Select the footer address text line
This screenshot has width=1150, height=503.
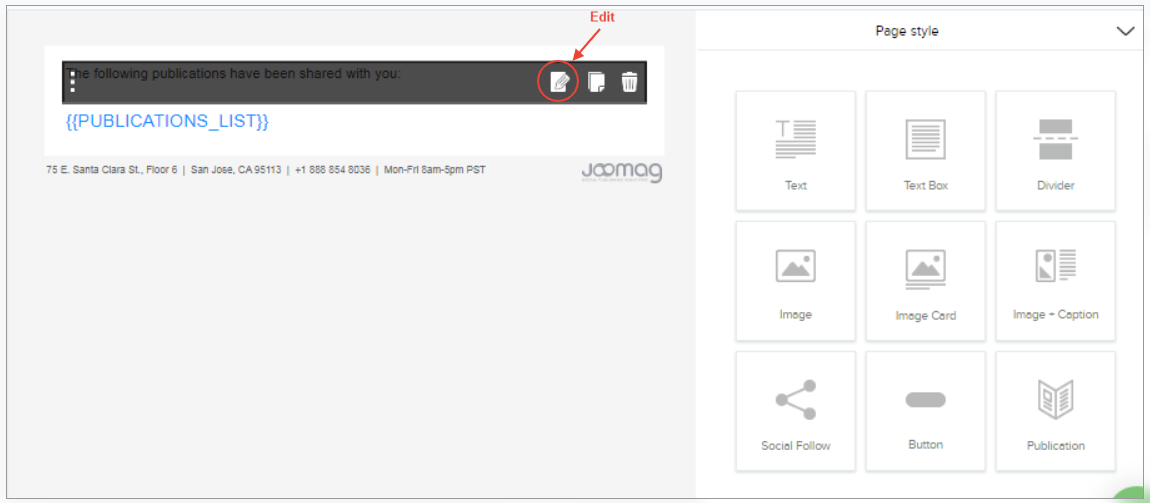point(265,170)
